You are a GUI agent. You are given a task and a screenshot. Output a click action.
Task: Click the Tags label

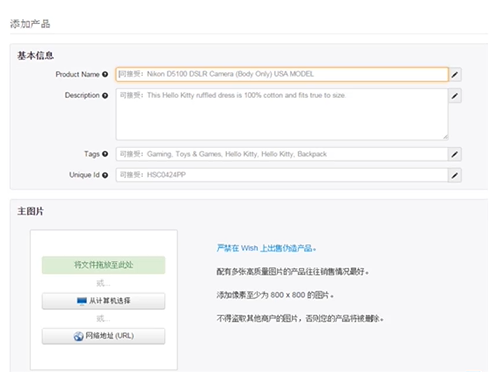92,154
